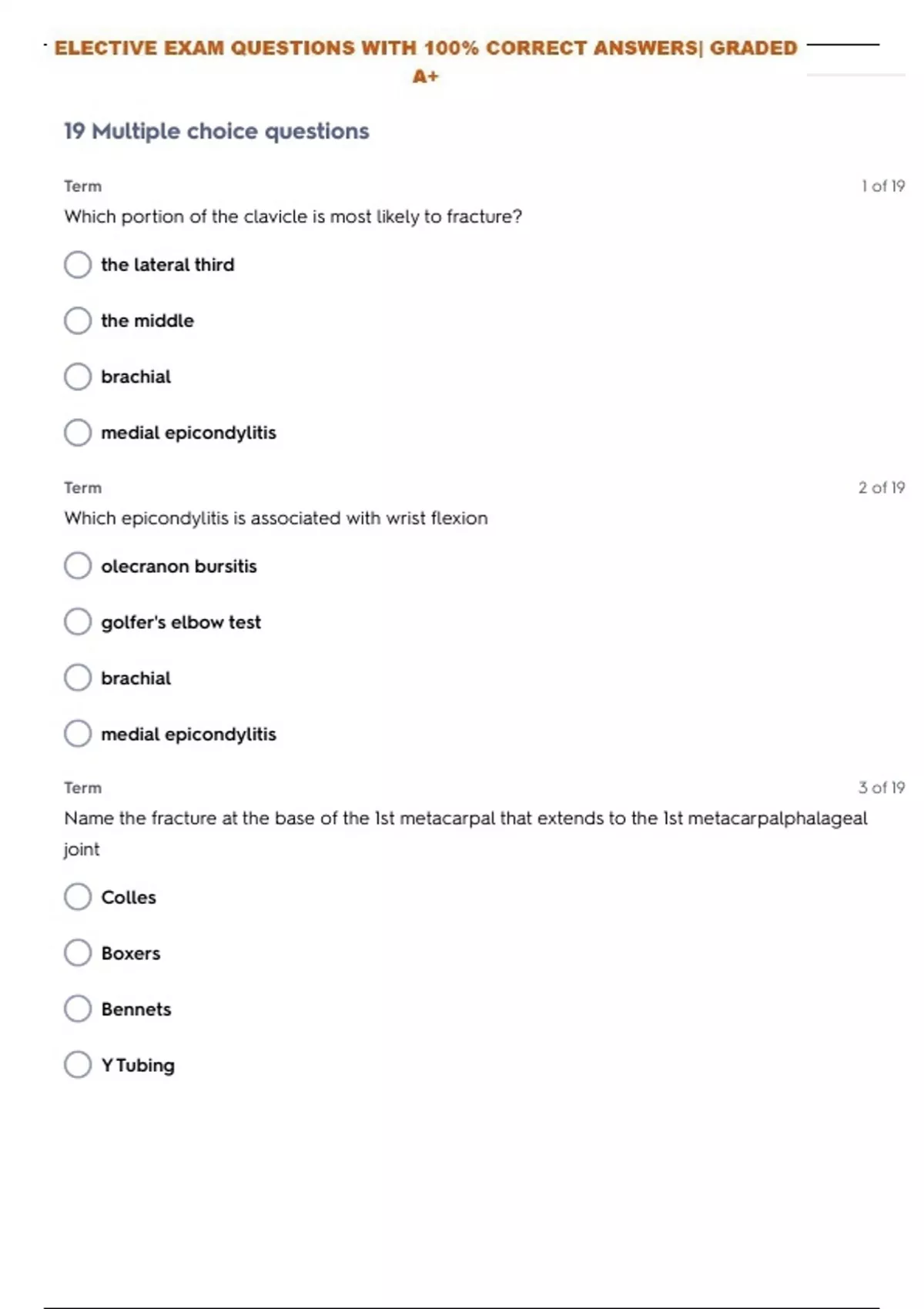This screenshot has height=1309, width=924.
Task: Click the '1 of 19' question counter
Action: pos(882,186)
